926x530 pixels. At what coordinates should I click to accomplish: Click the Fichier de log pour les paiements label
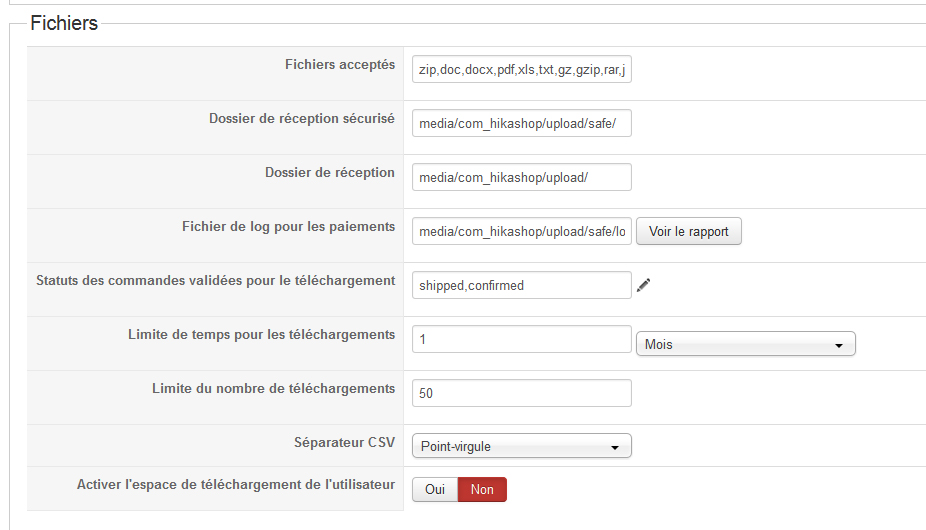288,226
